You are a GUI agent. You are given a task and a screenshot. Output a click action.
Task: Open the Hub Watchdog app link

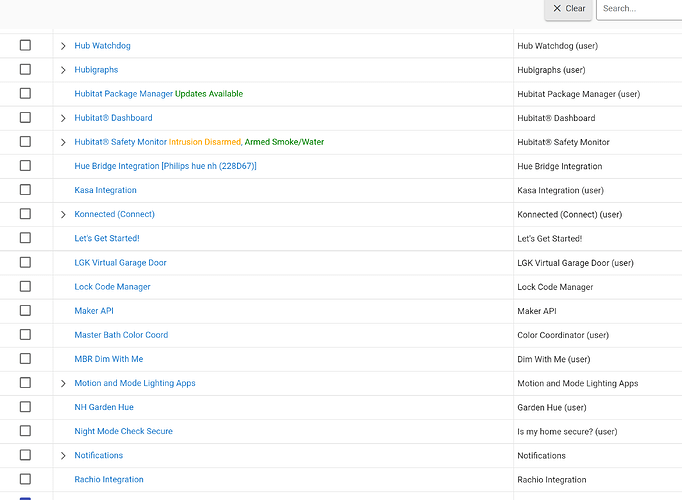click(102, 46)
